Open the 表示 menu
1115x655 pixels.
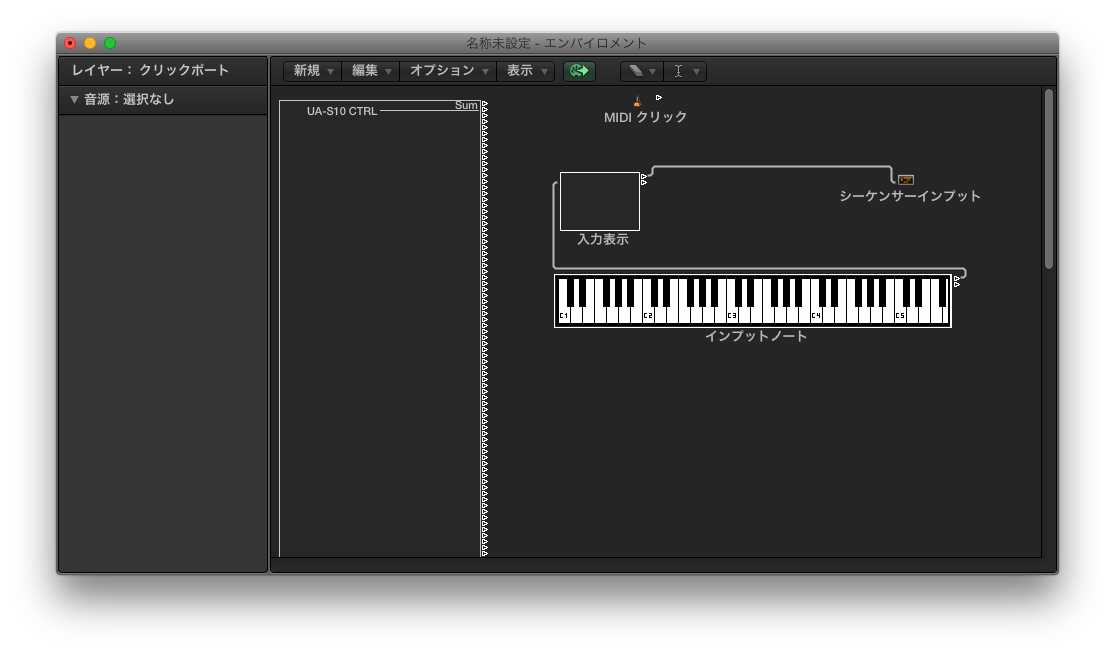coord(526,71)
